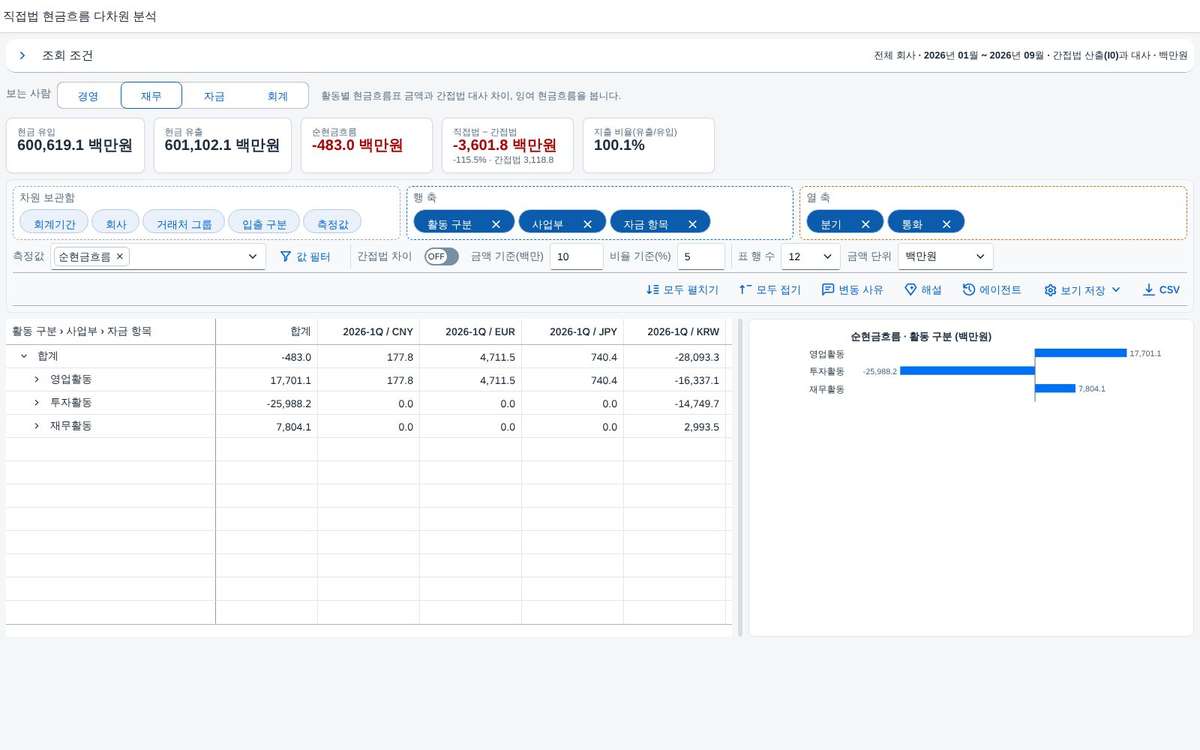Click the 2026-1Q / KRW column header
The image size is (1200, 750).
pos(674,331)
